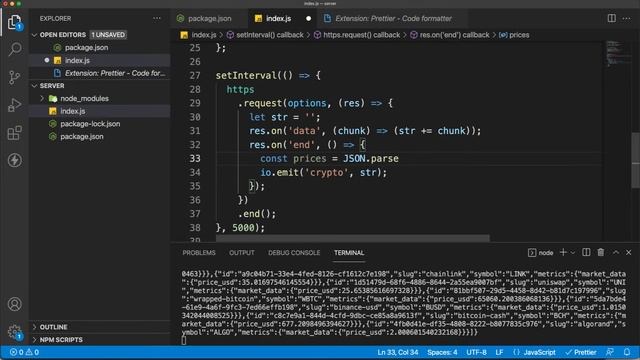This screenshot has width=640, height=360.
Task: Show errors and warnings in status bar
Action: tap(24, 352)
